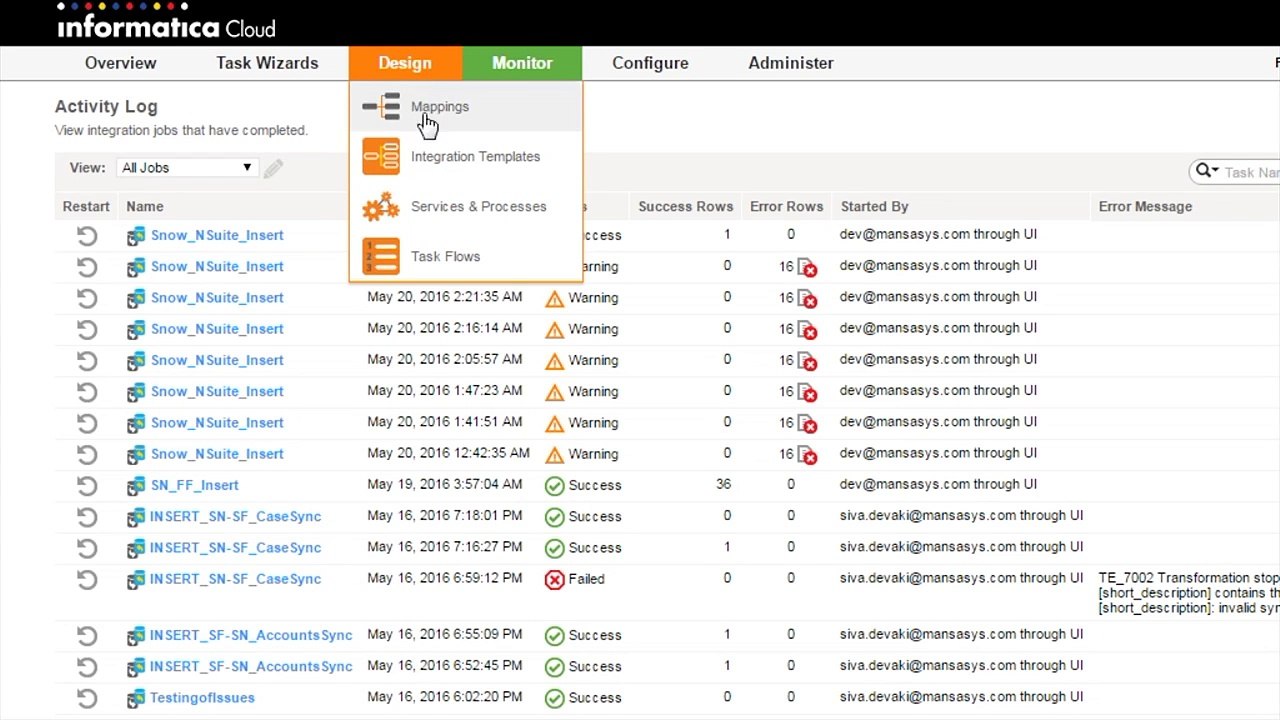The width and height of the screenshot is (1280, 720).
Task: Select the TE_7002 Transformation error message
Action: click(1189, 593)
